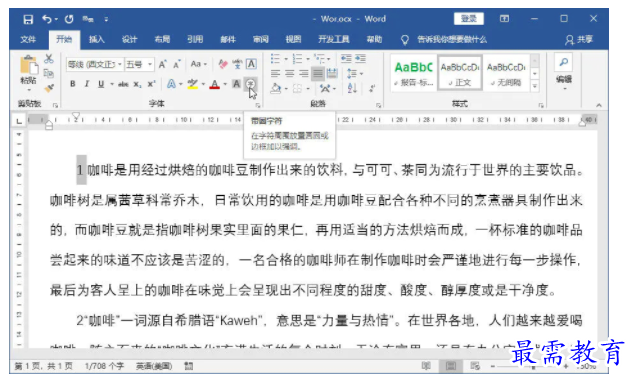
Task: Open the Numbering list dropdown
Action: point(308,59)
